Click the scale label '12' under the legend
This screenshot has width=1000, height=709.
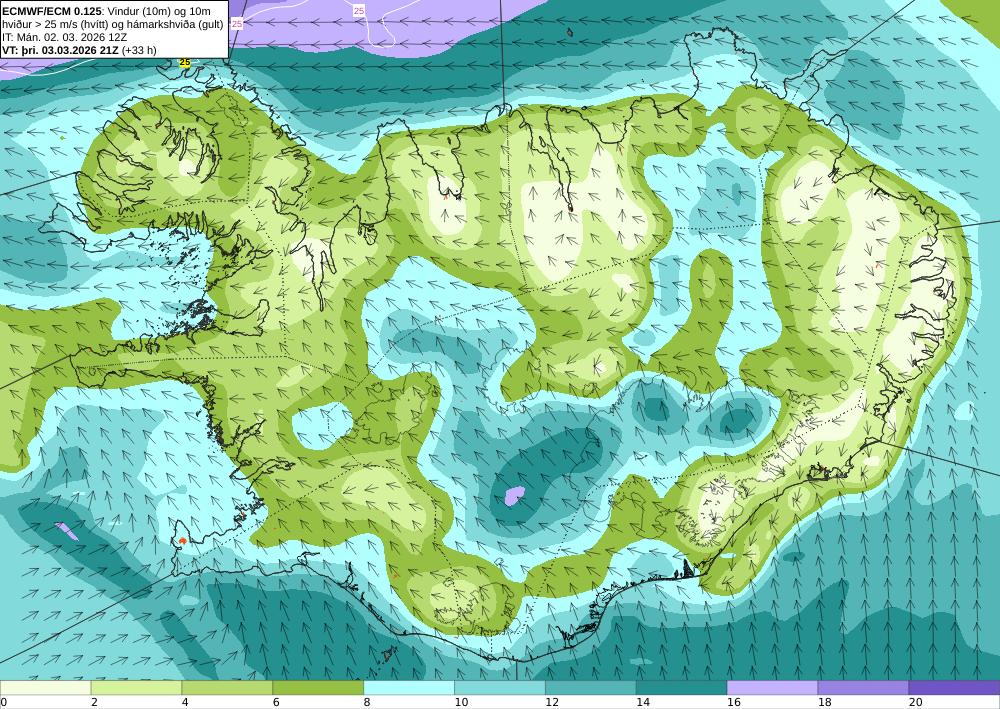pos(552,702)
